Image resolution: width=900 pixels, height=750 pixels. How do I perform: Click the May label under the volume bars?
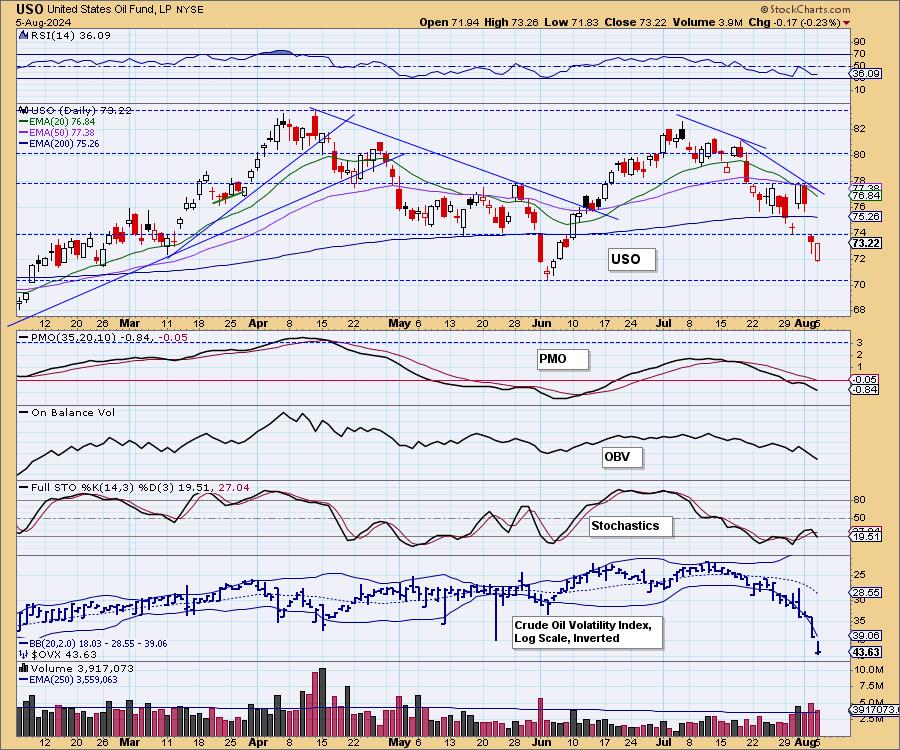pos(399,743)
